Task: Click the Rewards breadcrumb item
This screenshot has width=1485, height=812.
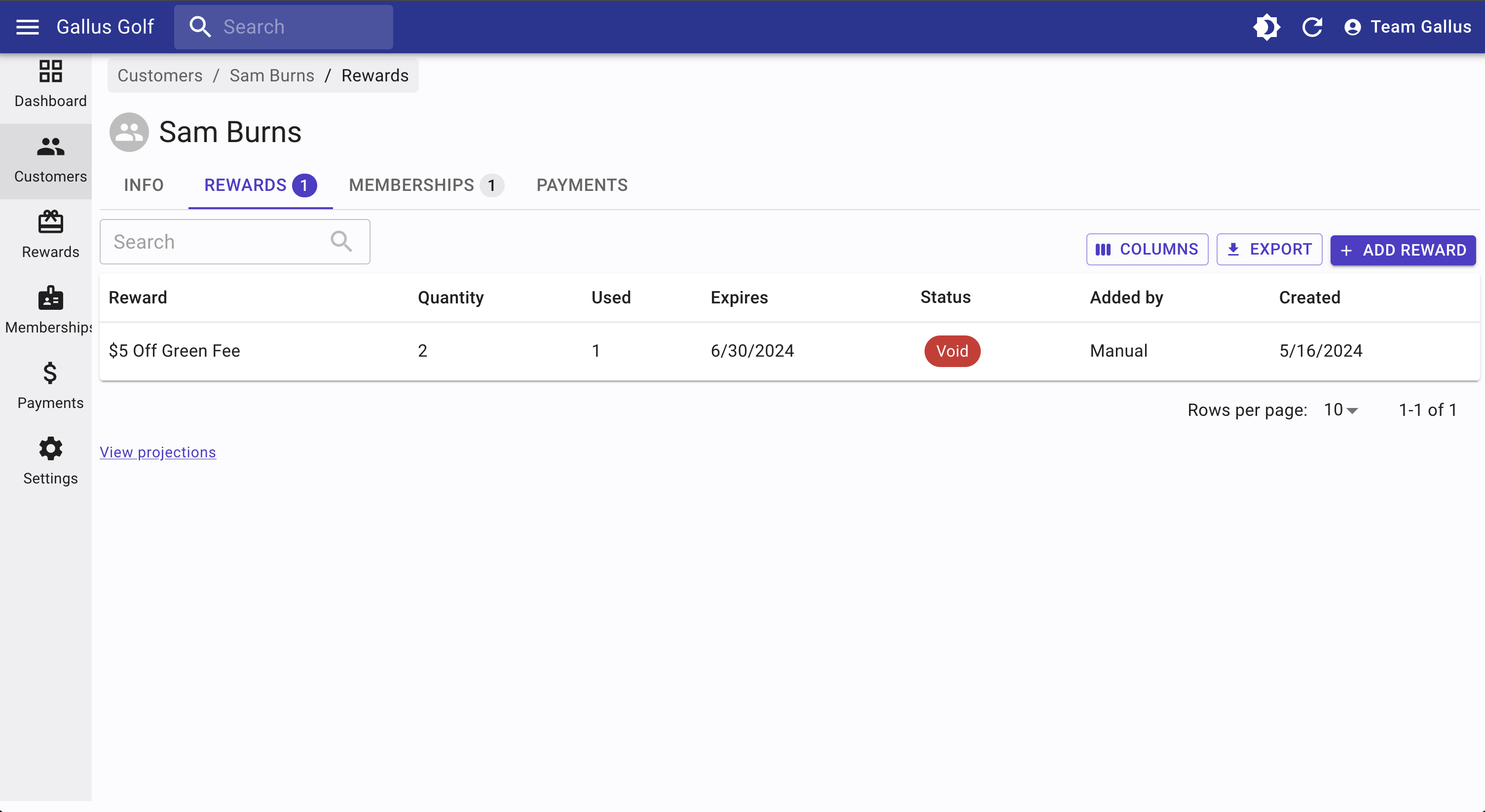Action: 375,75
